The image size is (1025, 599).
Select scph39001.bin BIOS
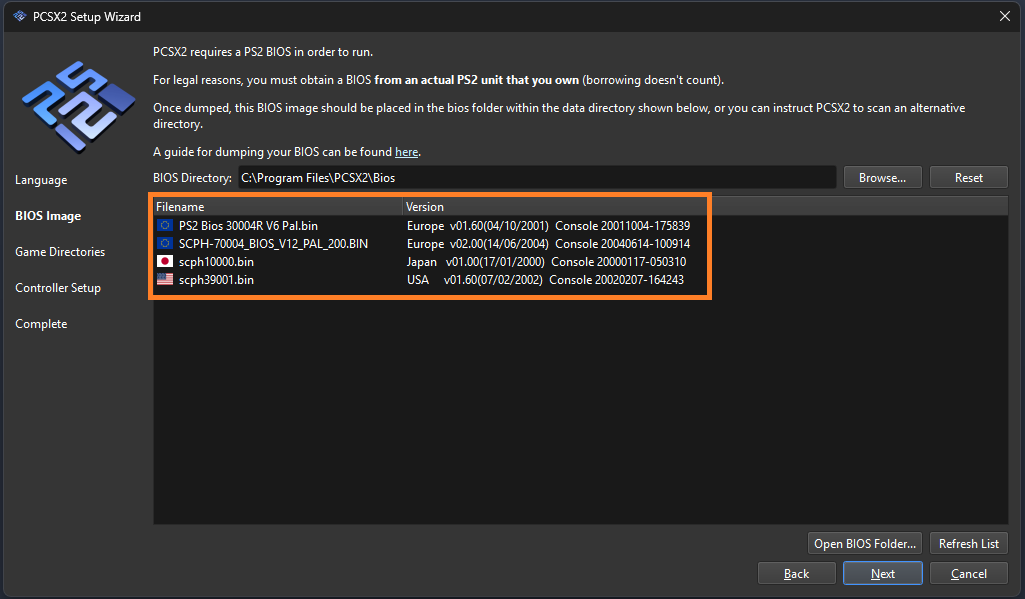216,279
